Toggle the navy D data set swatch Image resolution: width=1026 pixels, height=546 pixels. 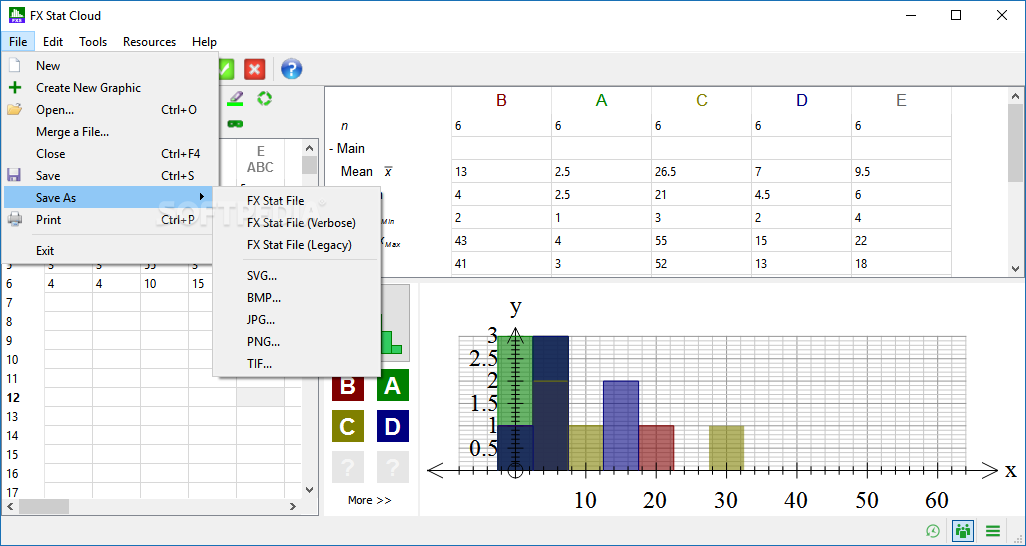393,426
